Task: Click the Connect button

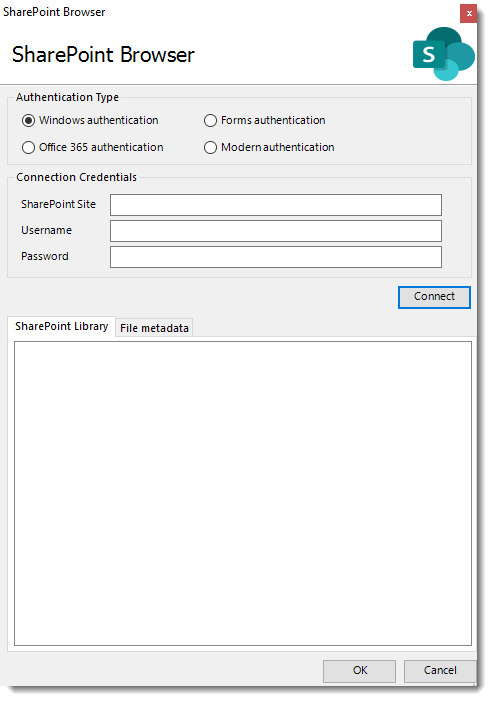Action: pyautogui.click(x=434, y=297)
